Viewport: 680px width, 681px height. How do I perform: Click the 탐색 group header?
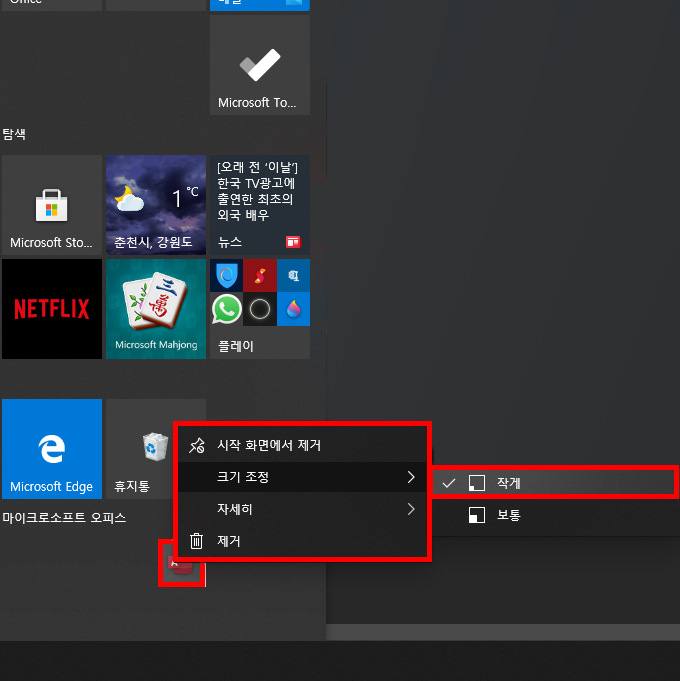(14, 134)
